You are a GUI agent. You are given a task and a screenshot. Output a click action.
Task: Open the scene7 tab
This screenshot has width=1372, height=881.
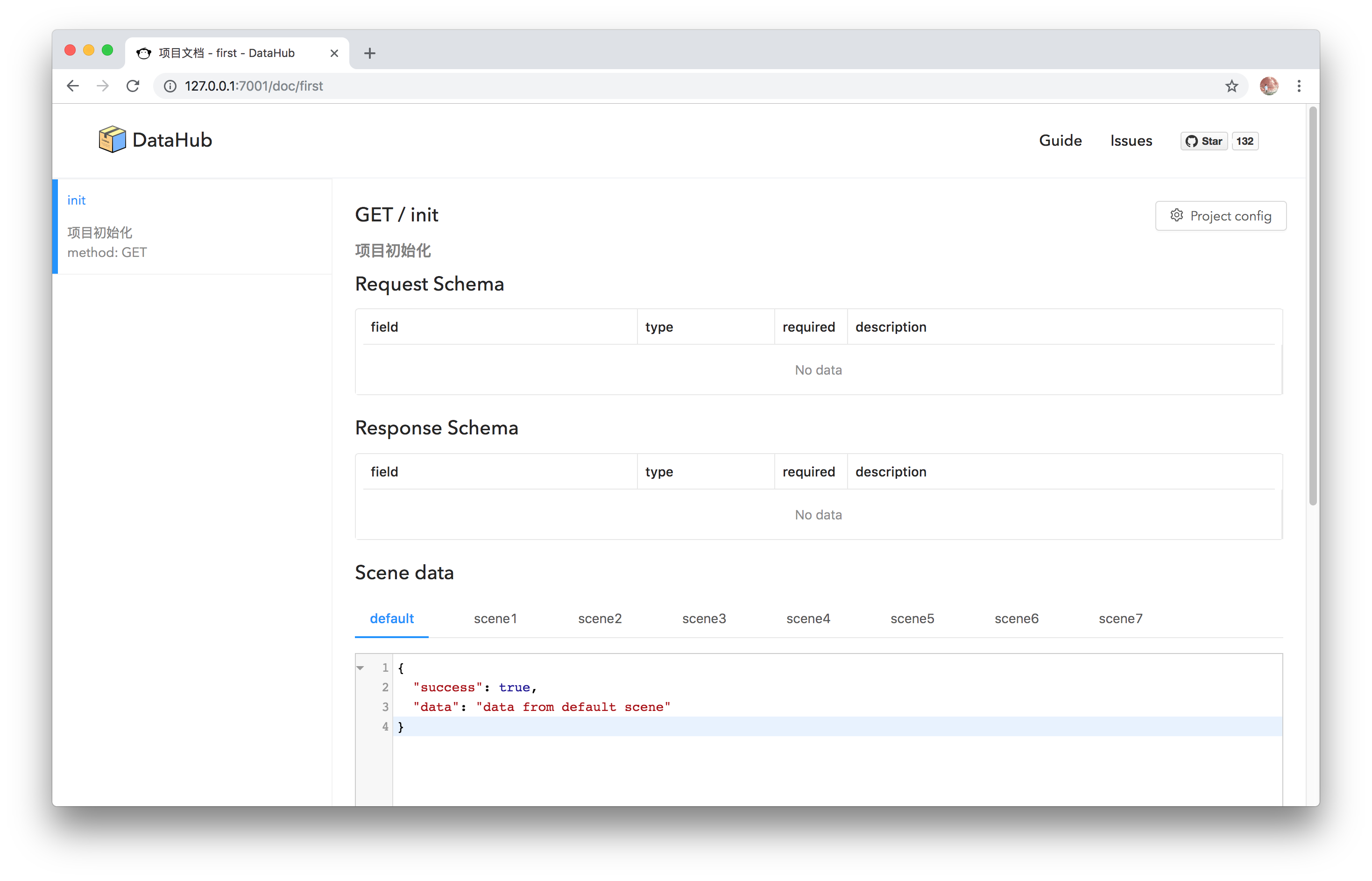click(1120, 618)
